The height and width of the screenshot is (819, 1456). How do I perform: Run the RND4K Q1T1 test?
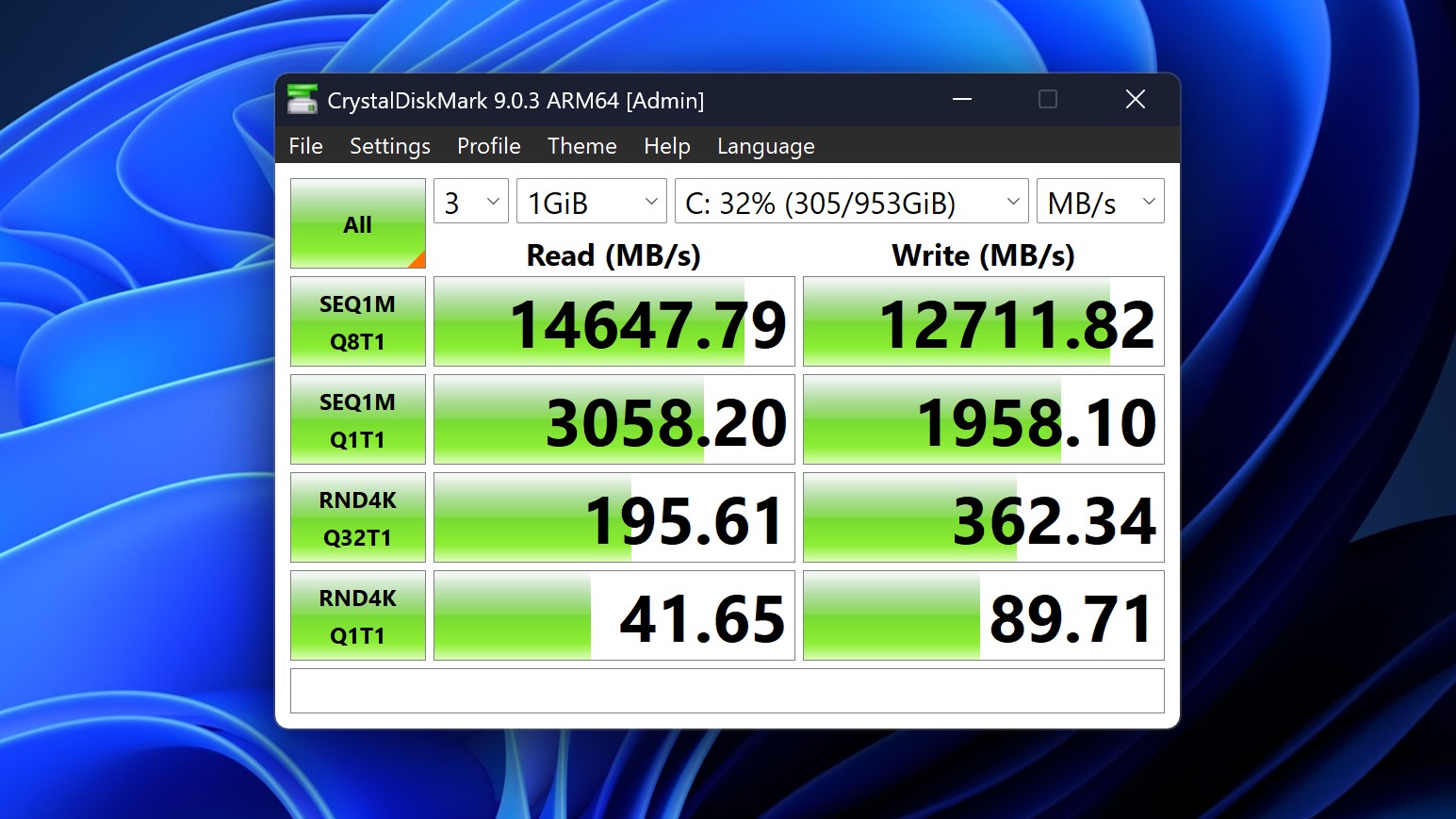coord(358,615)
